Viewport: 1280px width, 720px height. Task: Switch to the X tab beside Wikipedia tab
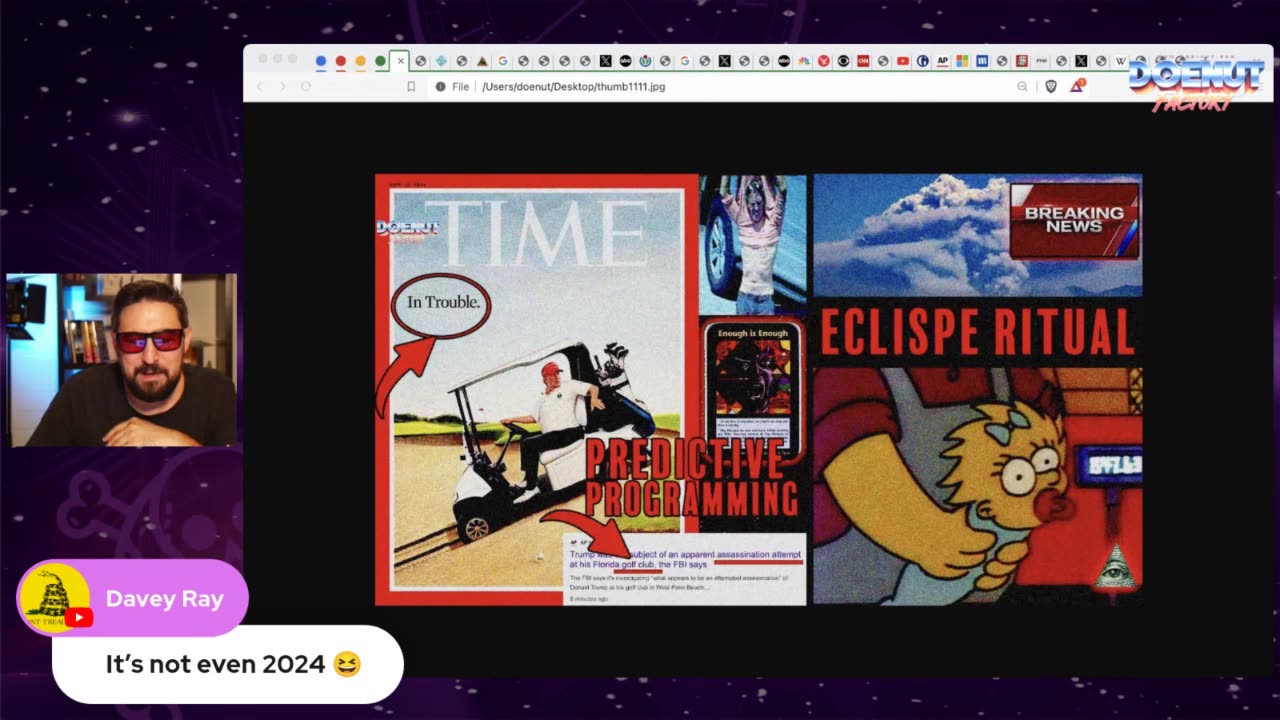[1081, 61]
